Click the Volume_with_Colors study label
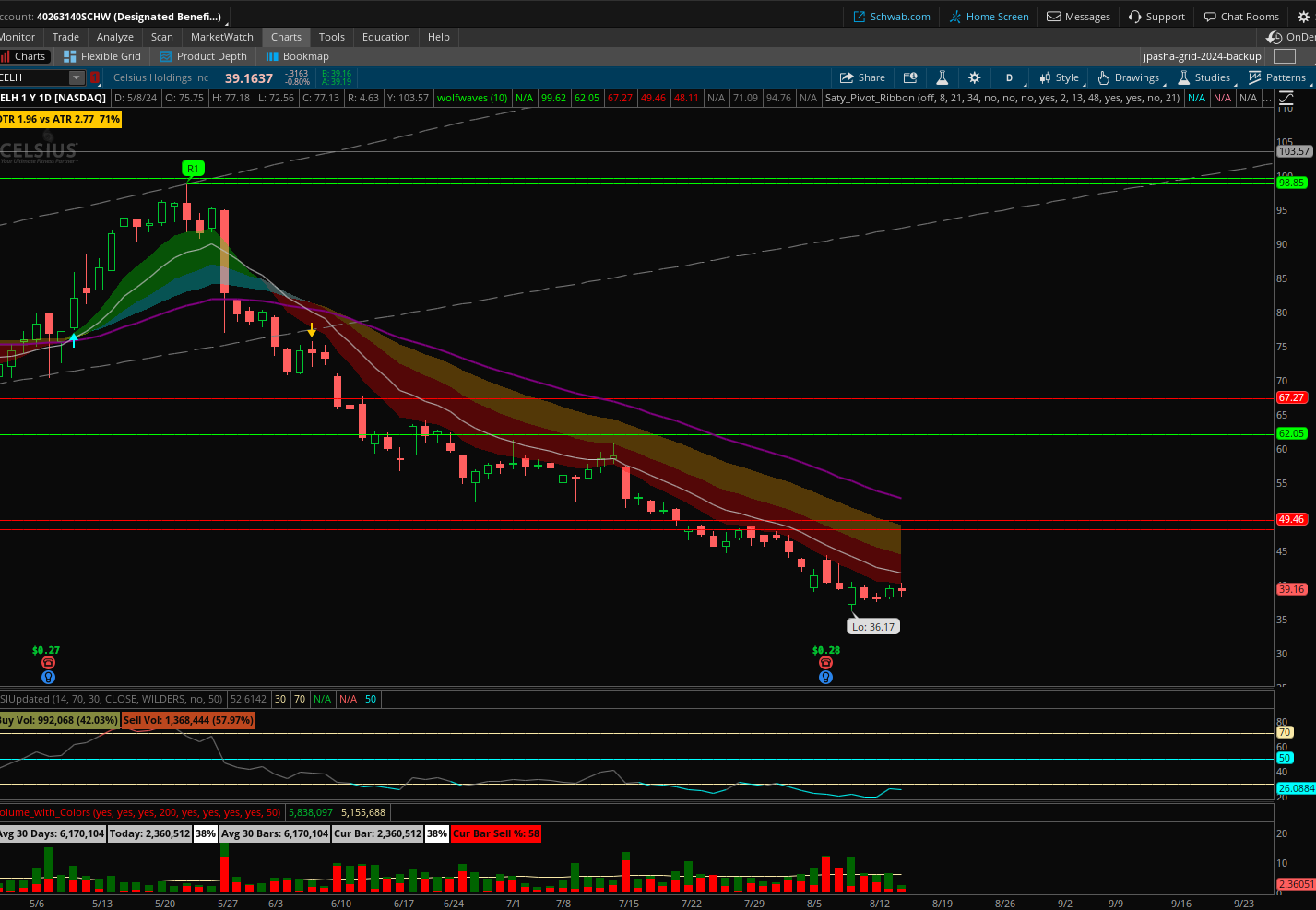 pos(140,812)
